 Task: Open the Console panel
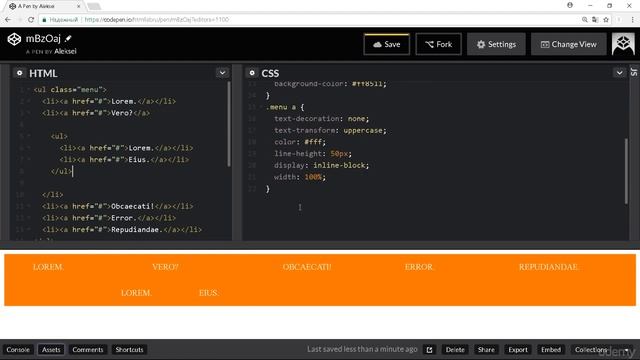pos(18,350)
